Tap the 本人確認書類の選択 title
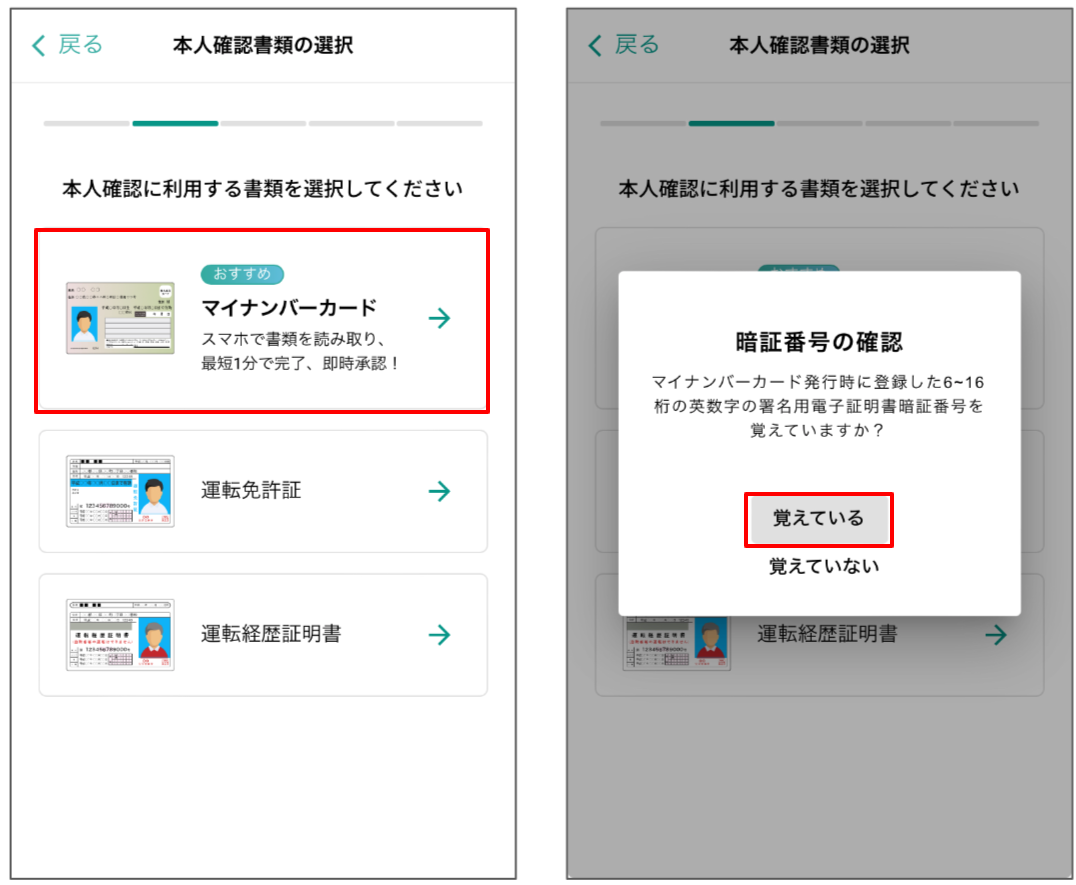The width and height of the screenshot is (1076, 885). (262, 45)
